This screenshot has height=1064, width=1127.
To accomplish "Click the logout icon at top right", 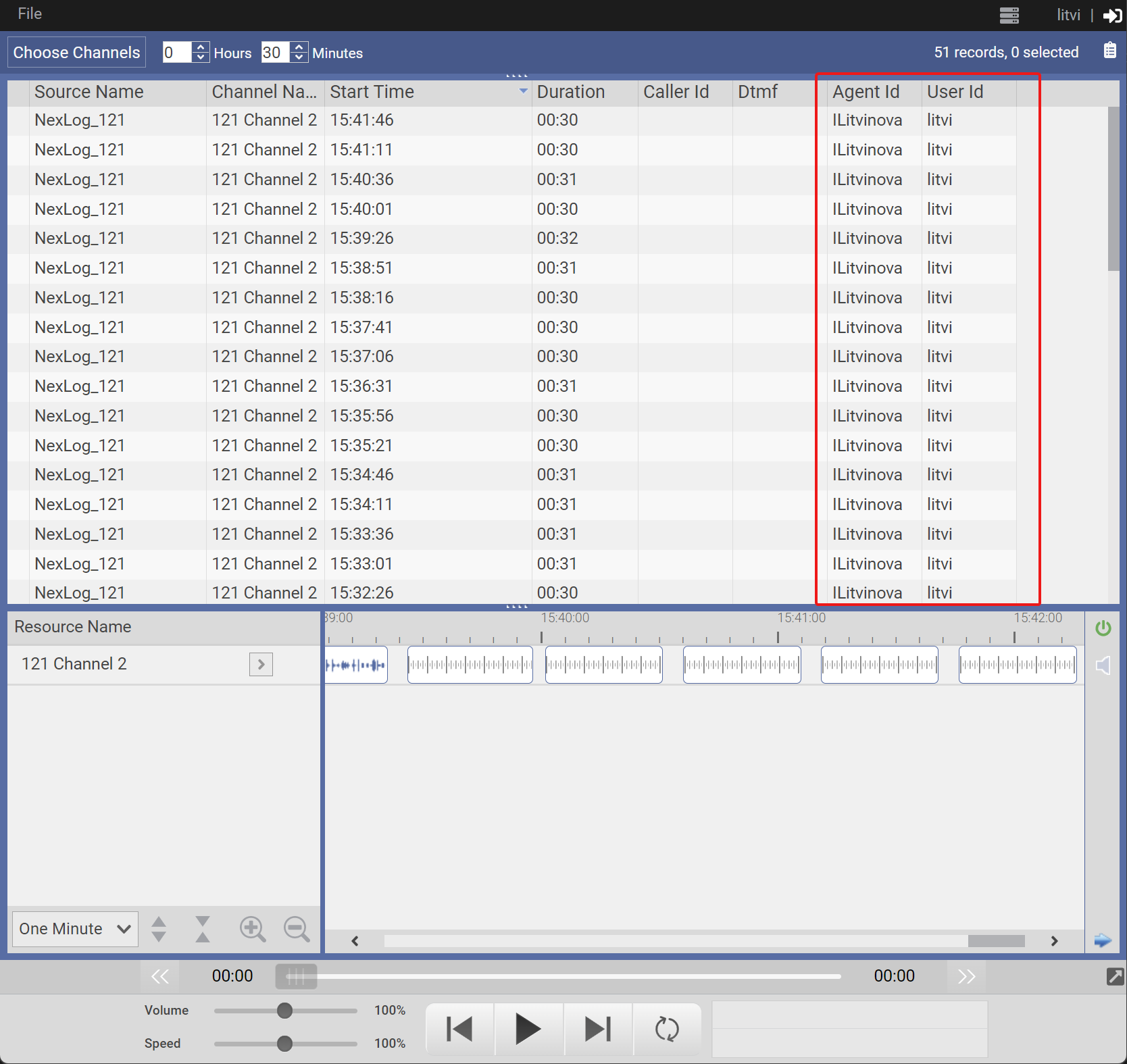I will (1112, 15).
